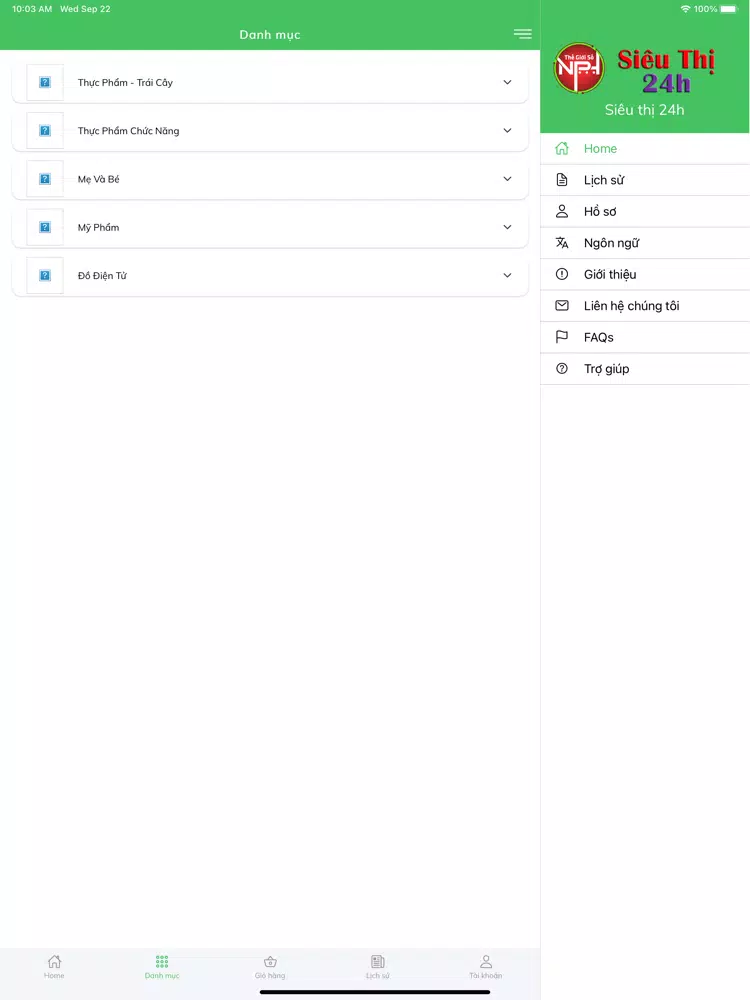Open Hồ sơ in the side menu
The height and width of the screenshot is (1000, 750).
click(645, 211)
